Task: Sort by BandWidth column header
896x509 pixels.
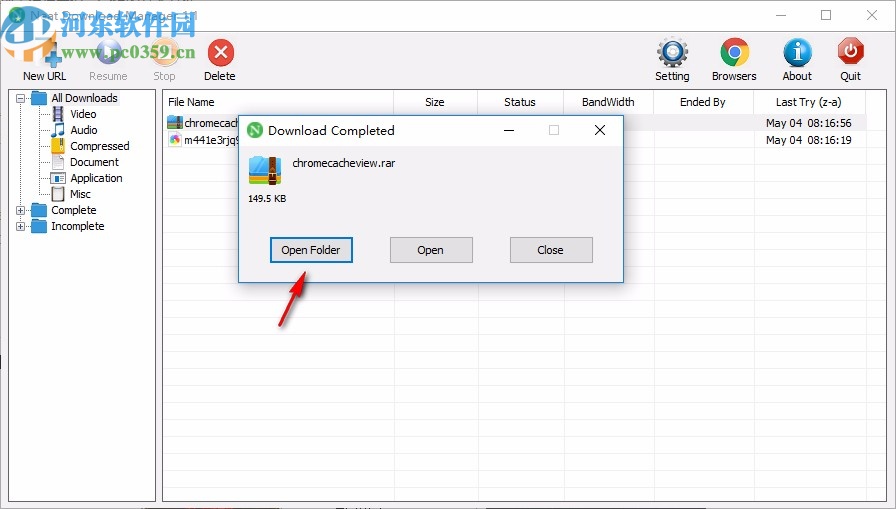Action: (608, 102)
